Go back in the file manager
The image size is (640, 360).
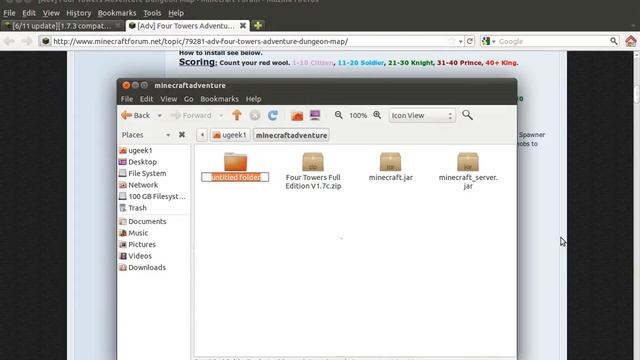136,116
